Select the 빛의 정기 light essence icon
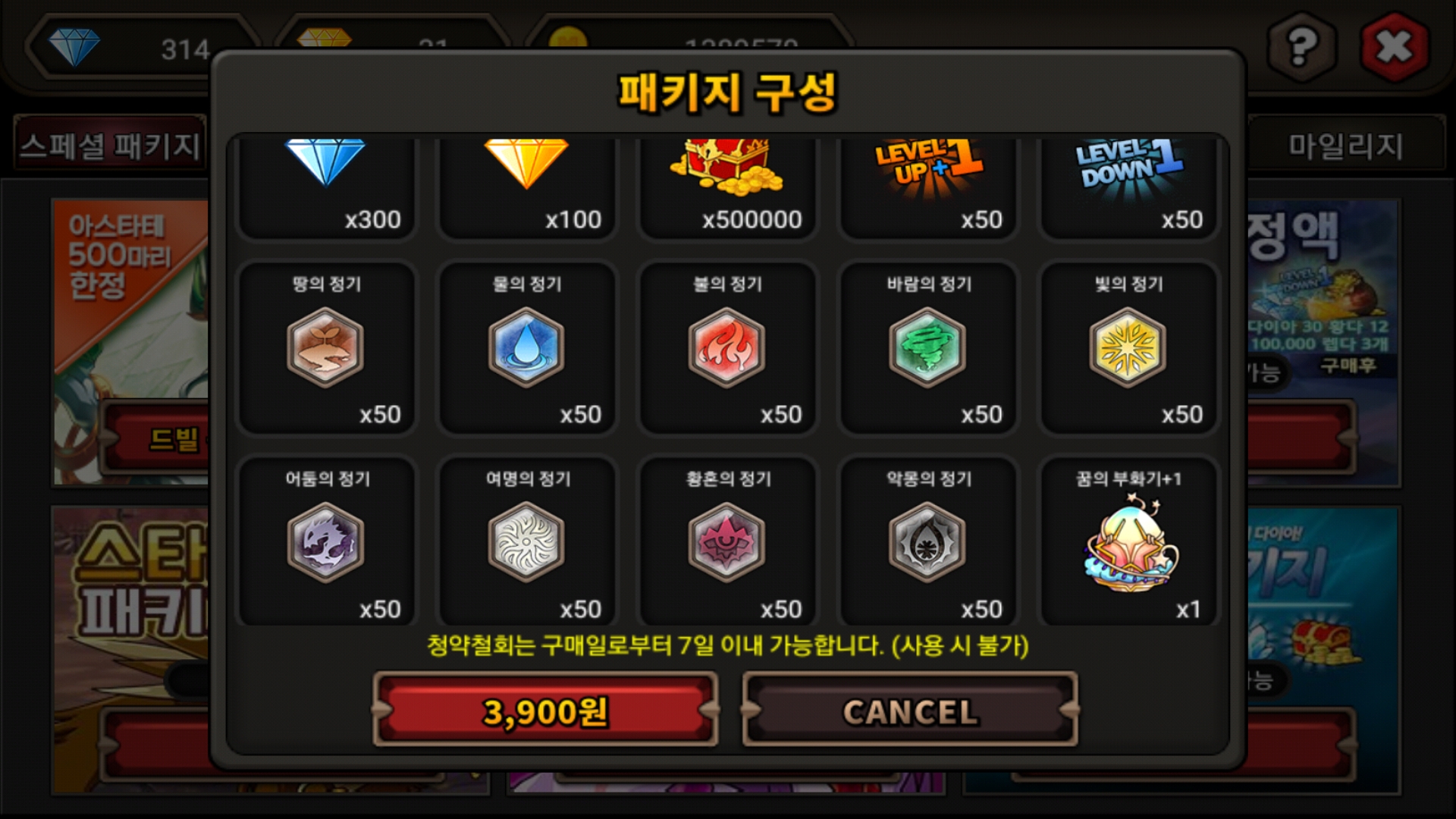The height and width of the screenshot is (819, 1456). click(1128, 347)
